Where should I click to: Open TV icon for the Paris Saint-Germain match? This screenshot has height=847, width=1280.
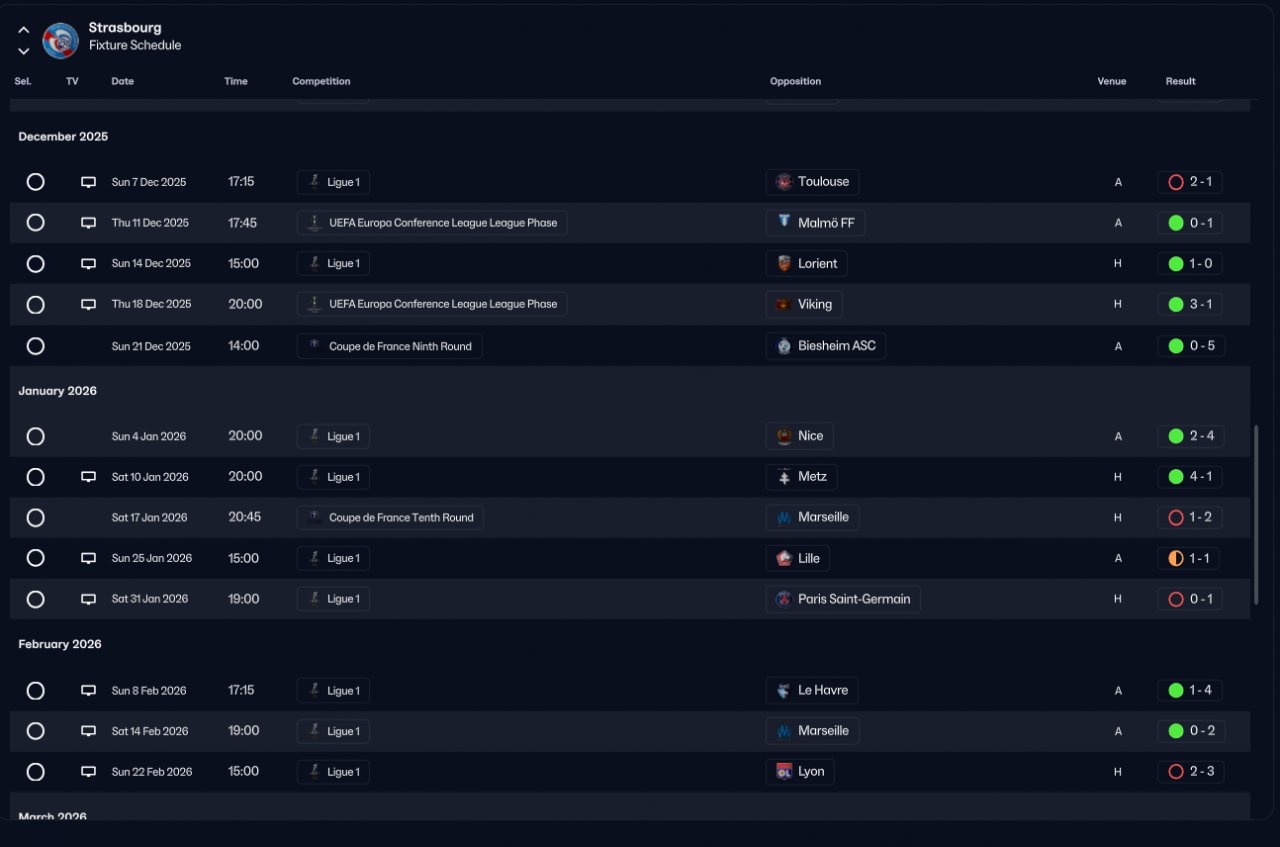click(x=89, y=599)
